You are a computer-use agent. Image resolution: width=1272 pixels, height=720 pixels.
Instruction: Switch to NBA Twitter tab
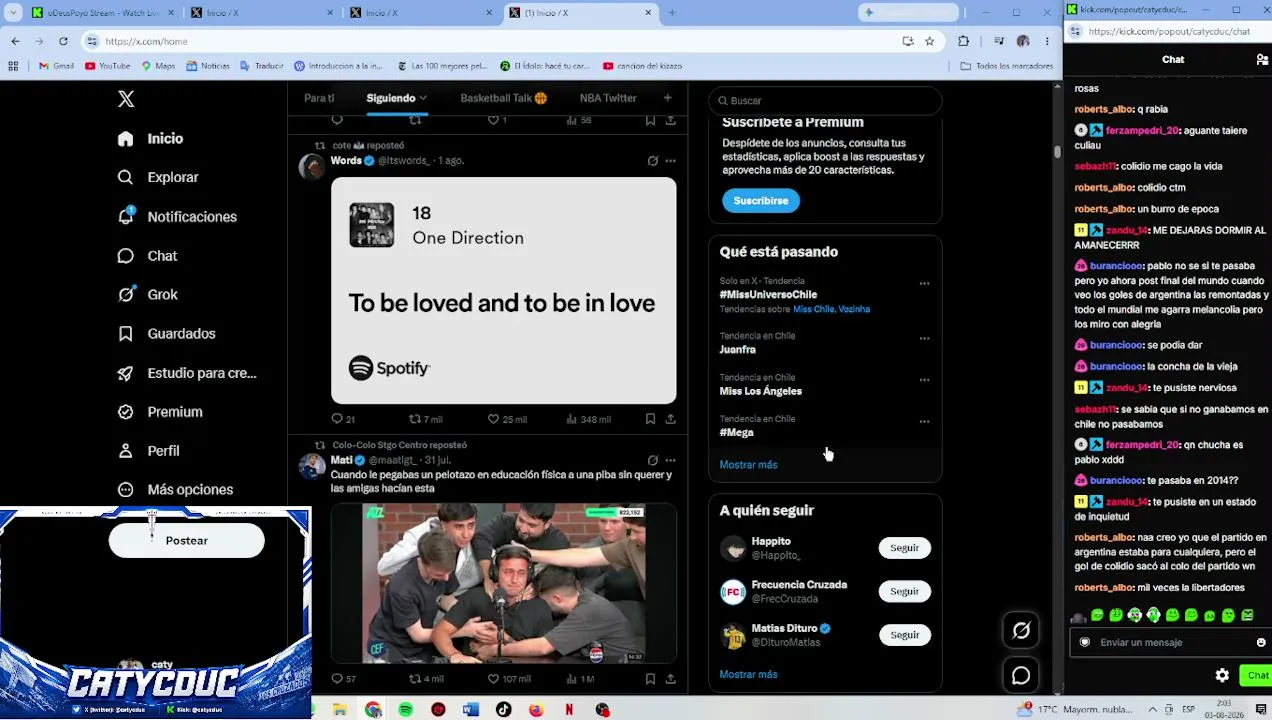[x=608, y=98]
